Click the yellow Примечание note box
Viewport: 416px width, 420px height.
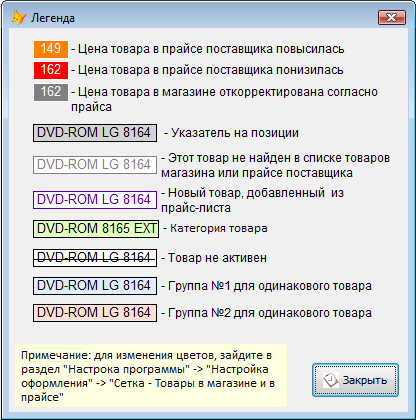point(151,376)
